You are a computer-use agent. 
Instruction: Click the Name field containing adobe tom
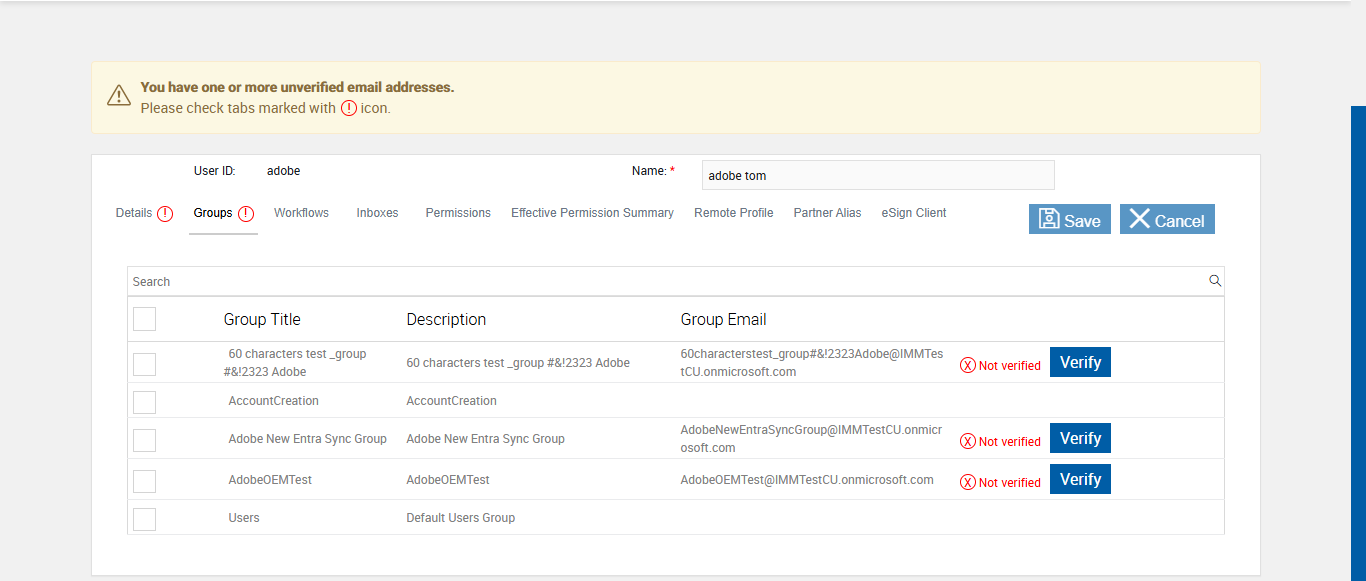coord(877,175)
